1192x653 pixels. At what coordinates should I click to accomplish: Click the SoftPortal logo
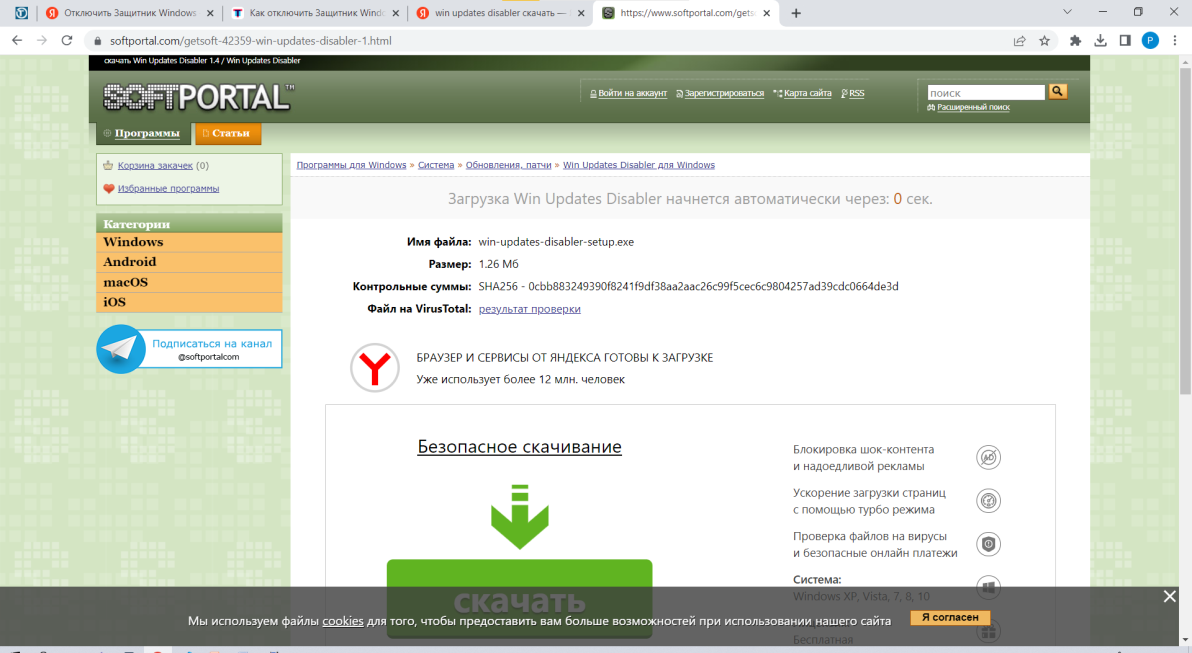point(198,97)
